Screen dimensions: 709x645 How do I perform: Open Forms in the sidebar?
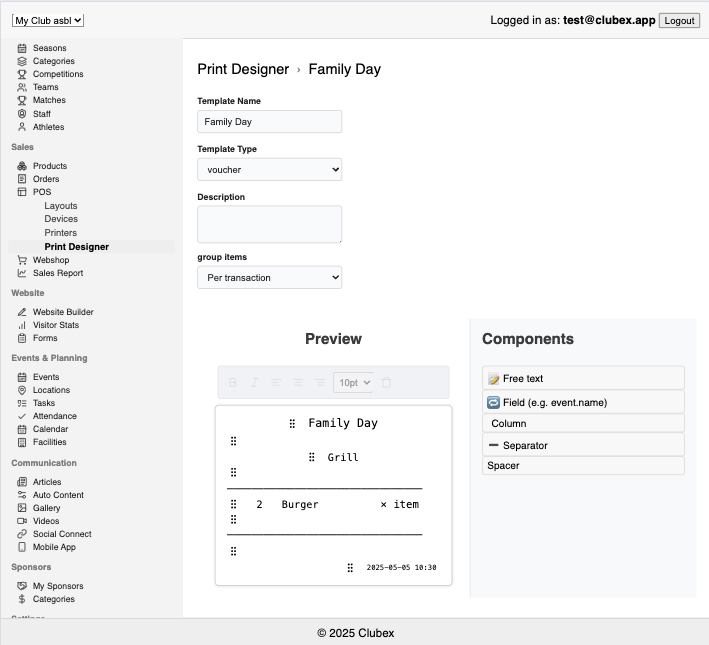tap(45, 338)
